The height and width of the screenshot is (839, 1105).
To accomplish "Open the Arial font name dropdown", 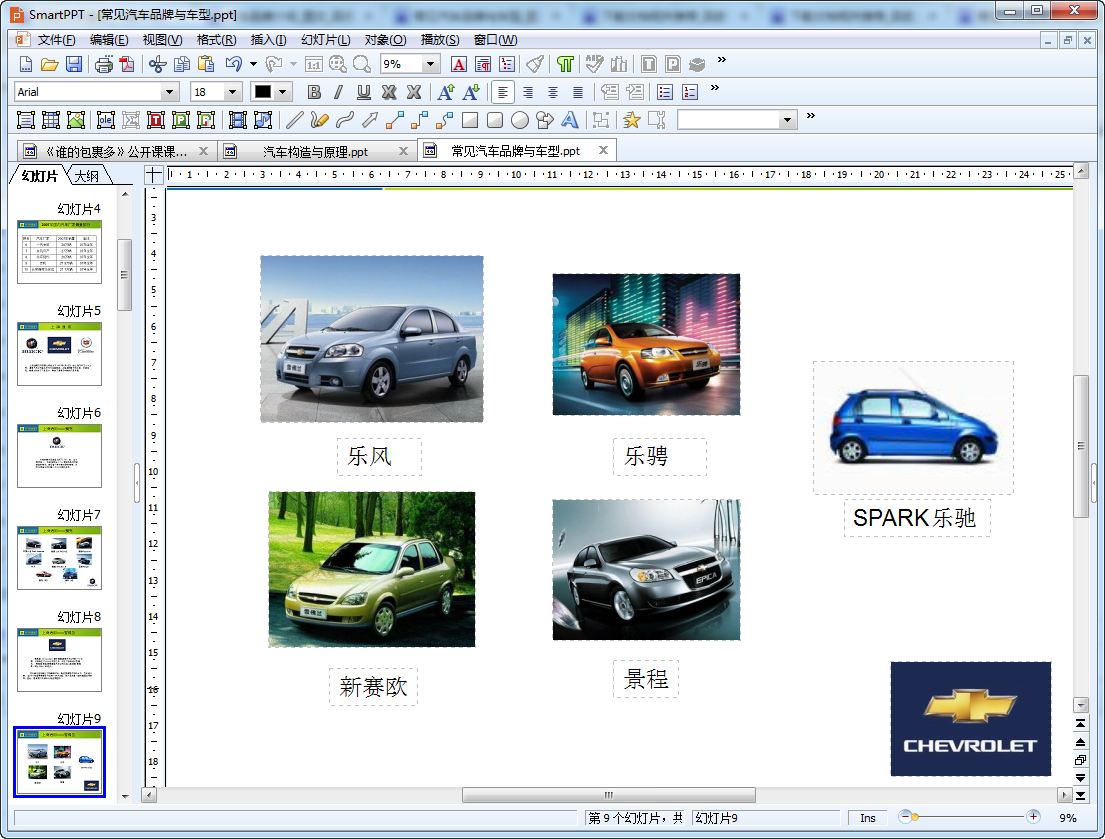I will click(170, 92).
